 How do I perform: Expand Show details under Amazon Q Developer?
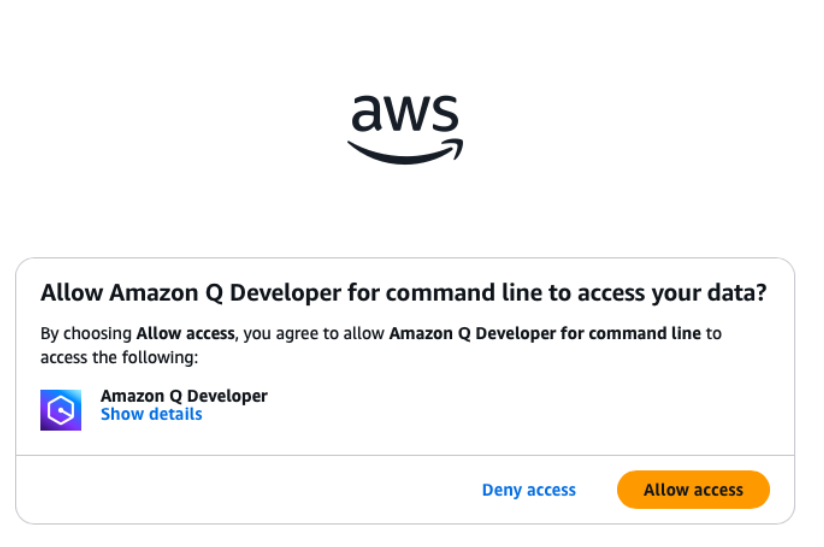tap(151, 415)
